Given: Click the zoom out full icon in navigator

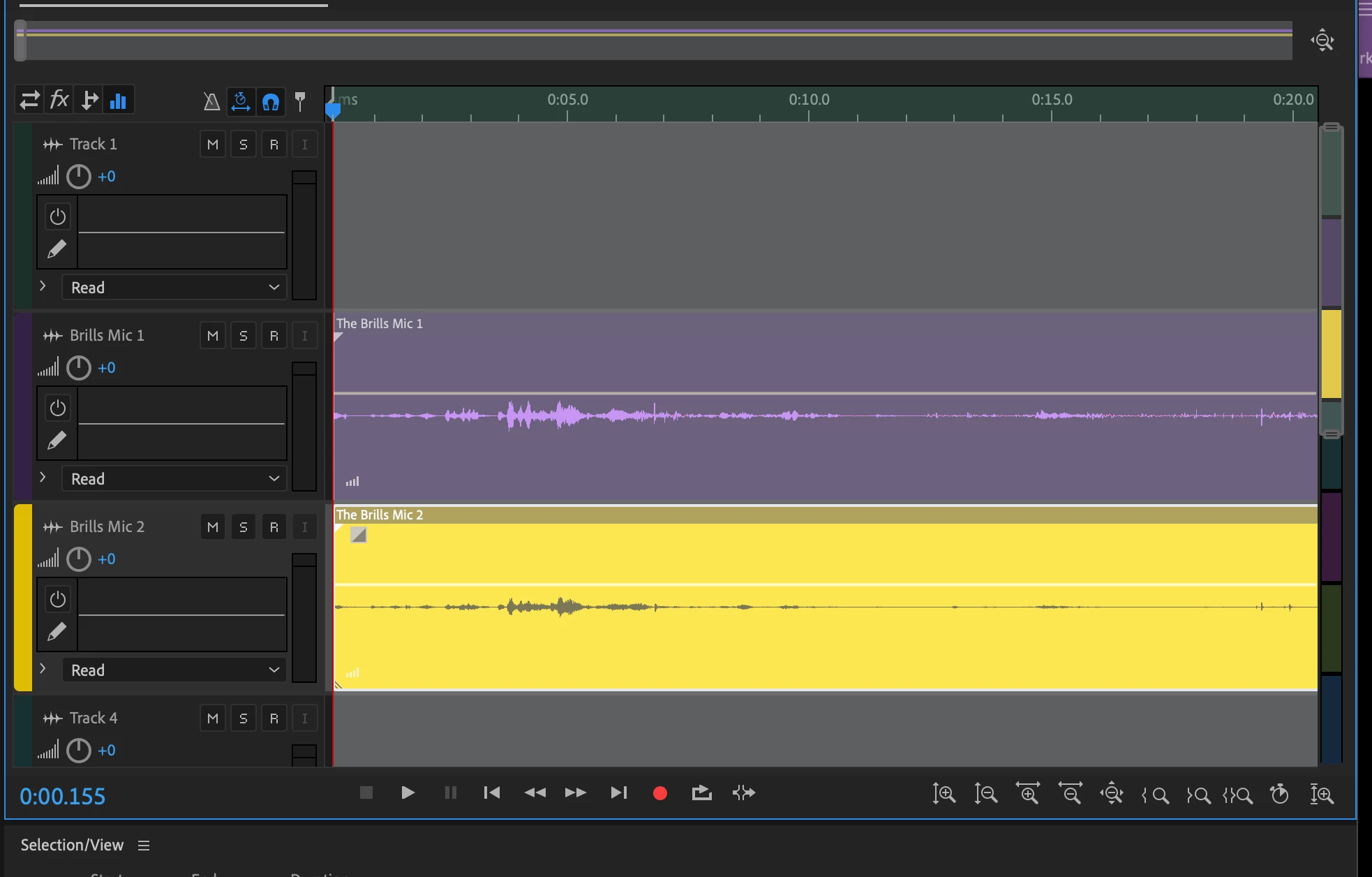Looking at the screenshot, I should (1322, 40).
